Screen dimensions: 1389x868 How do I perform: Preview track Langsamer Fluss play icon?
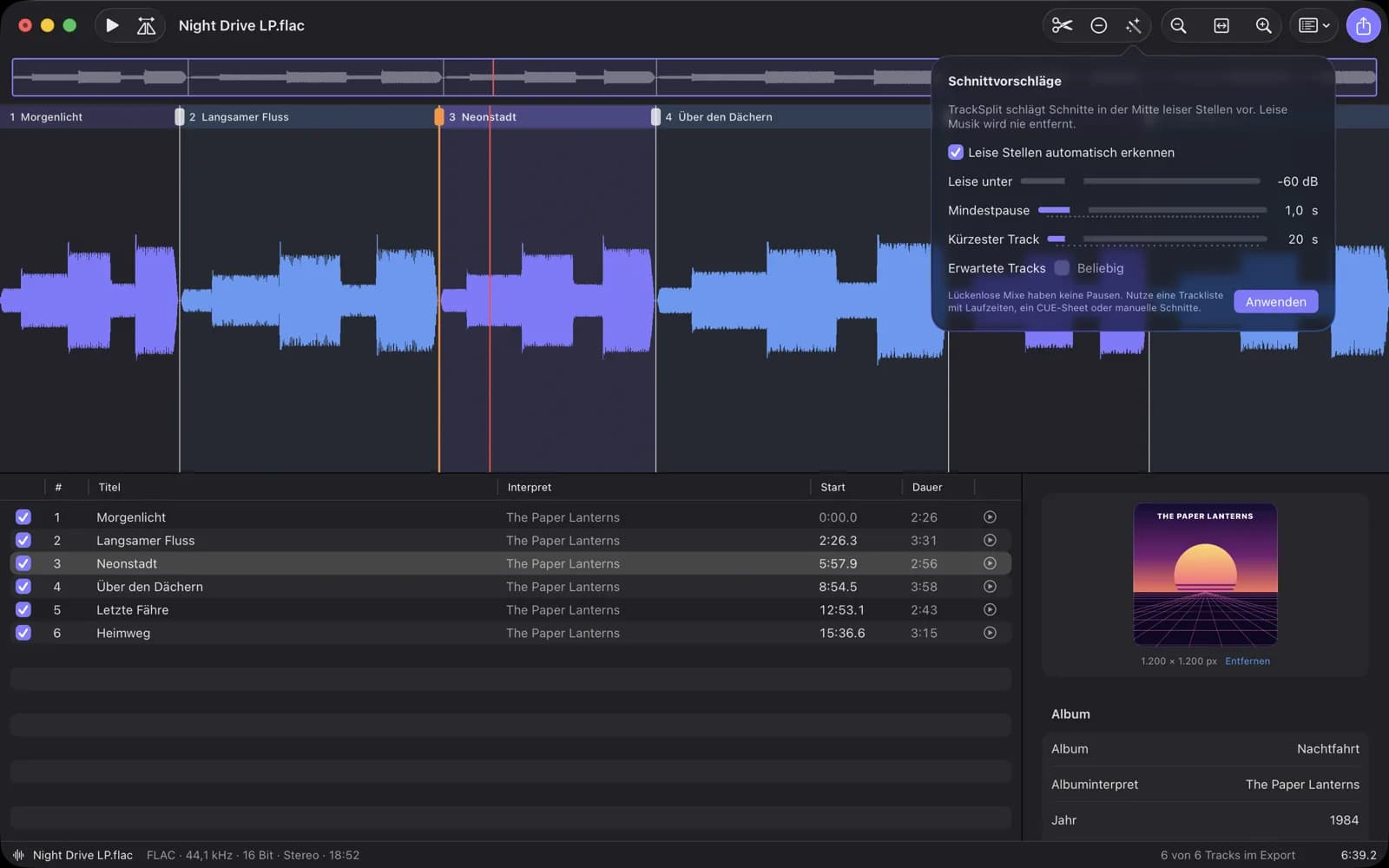pyautogui.click(x=990, y=540)
